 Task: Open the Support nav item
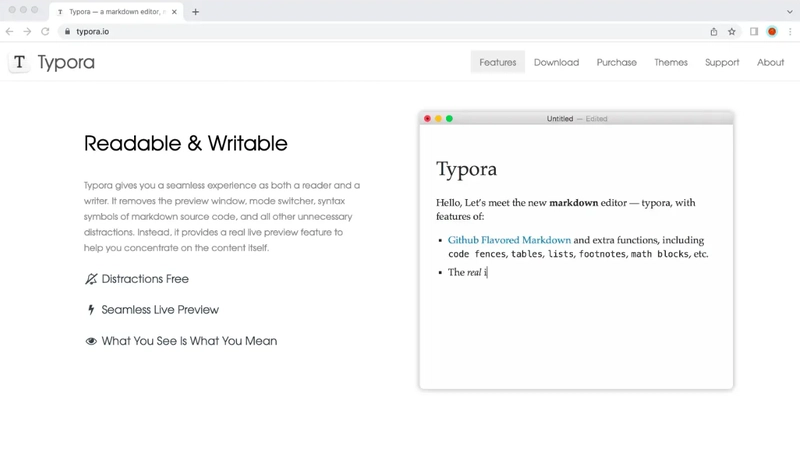click(x=722, y=62)
